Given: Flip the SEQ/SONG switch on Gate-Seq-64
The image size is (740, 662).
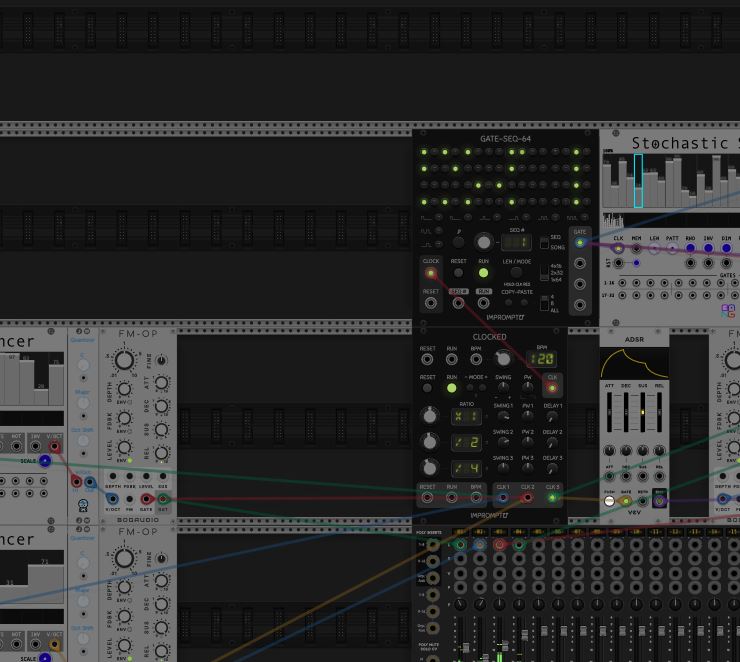Looking at the screenshot, I should coord(544,243).
